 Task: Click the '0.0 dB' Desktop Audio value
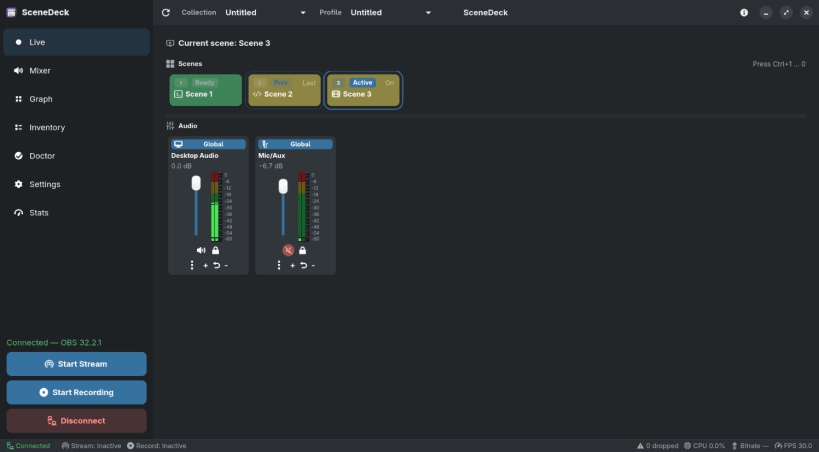[181, 166]
